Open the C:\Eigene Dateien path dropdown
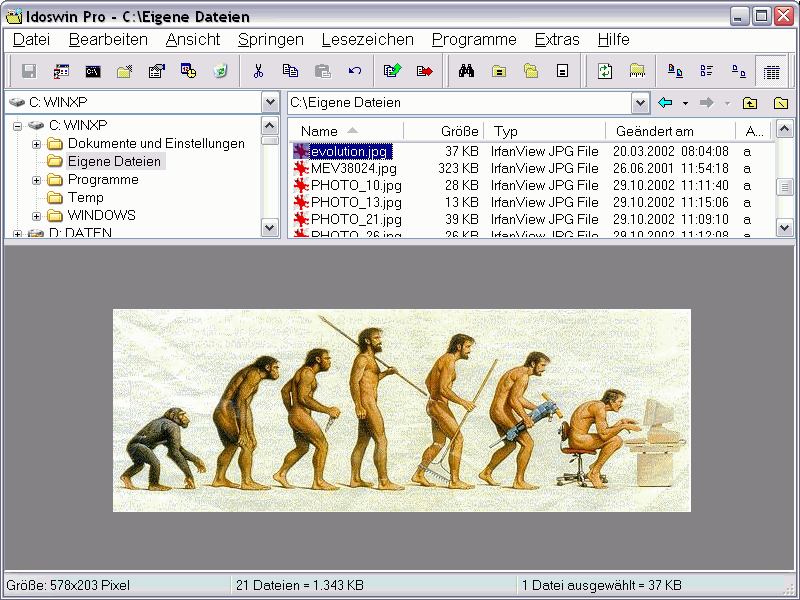800x600 pixels. [640, 103]
